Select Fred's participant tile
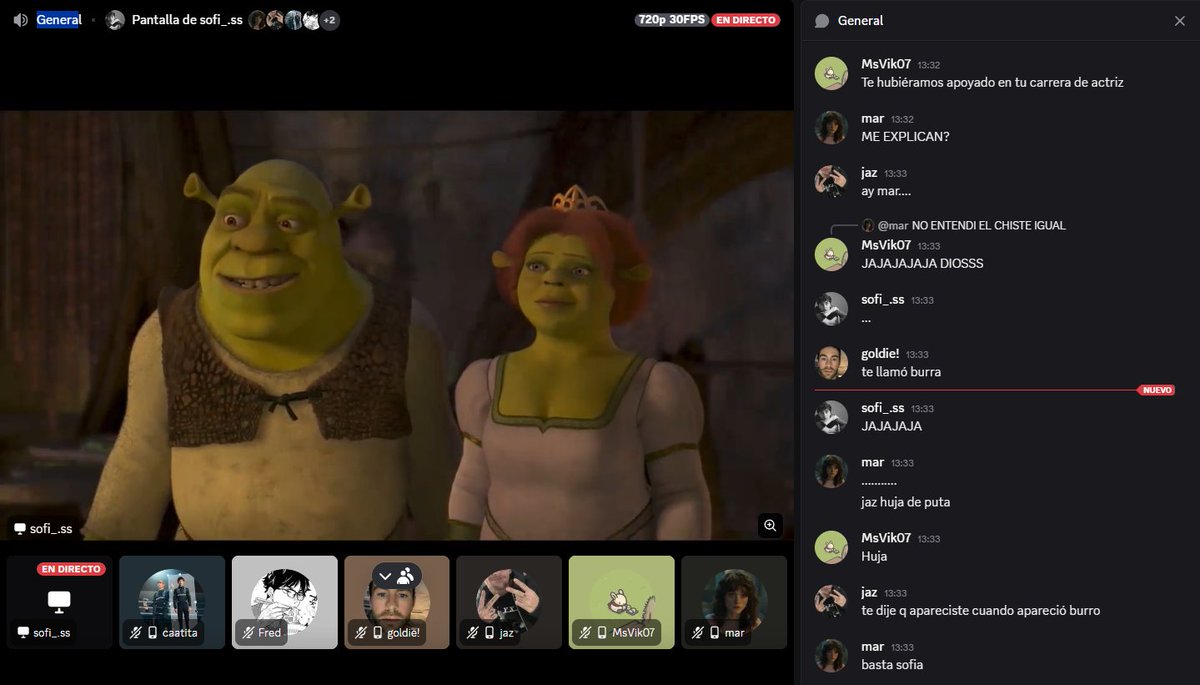This screenshot has height=685, width=1200. point(285,602)
